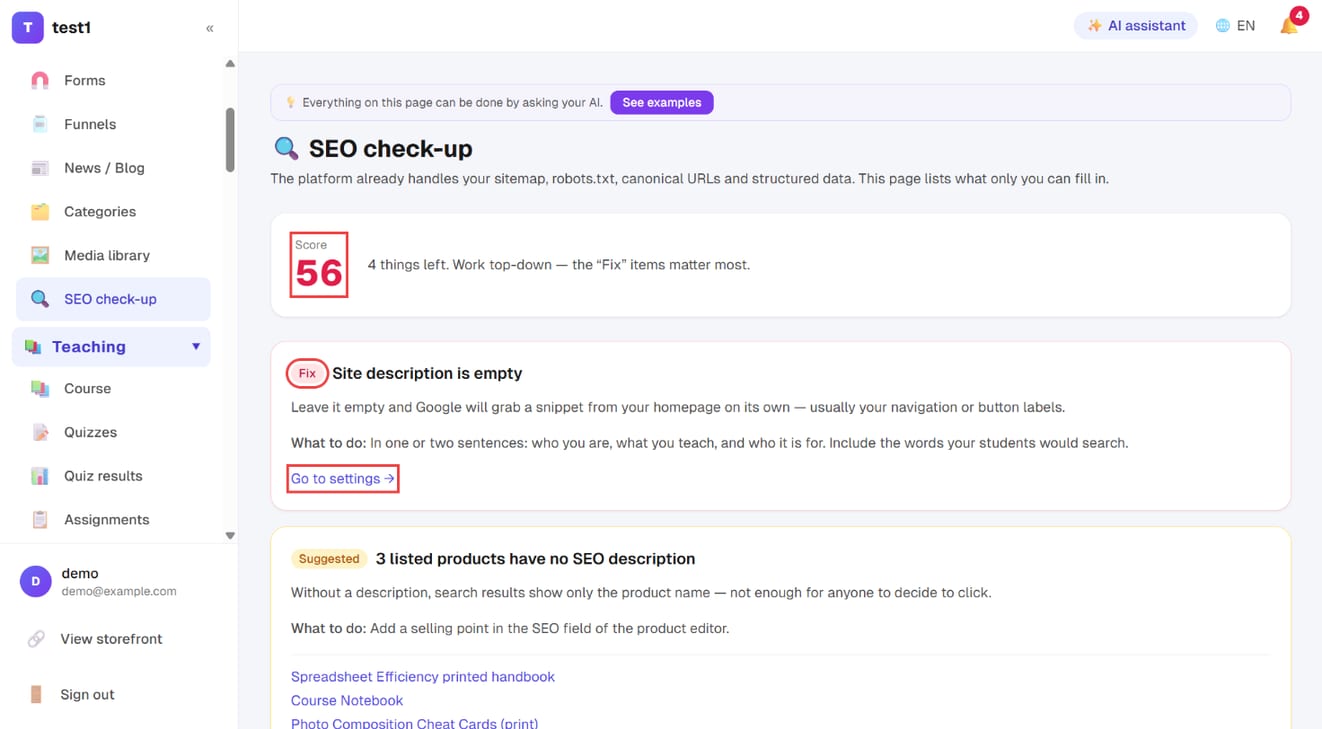
Task: Click the News / Blog newspaper icon
Action: point(40,168)
